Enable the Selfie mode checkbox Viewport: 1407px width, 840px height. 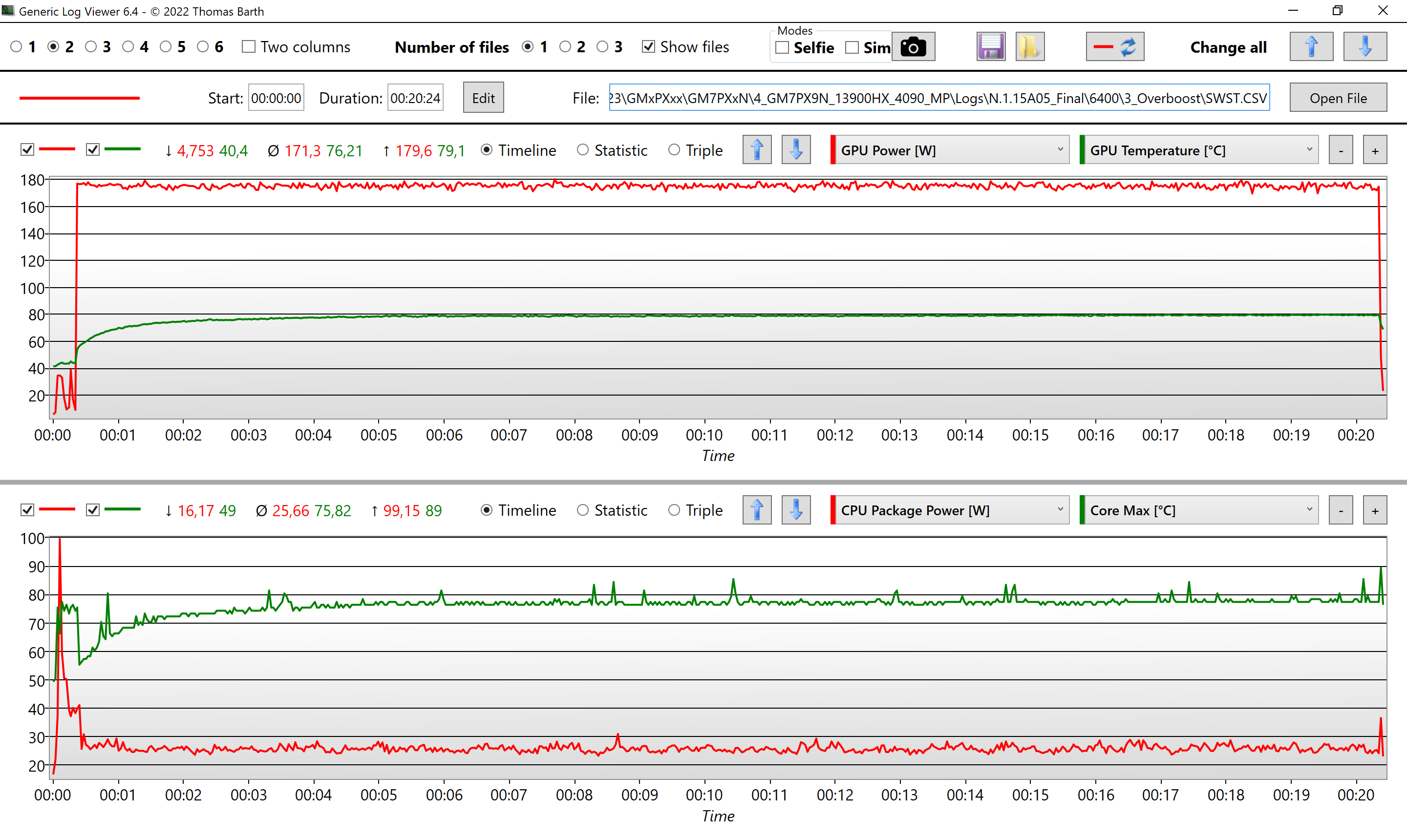[783, 48]
